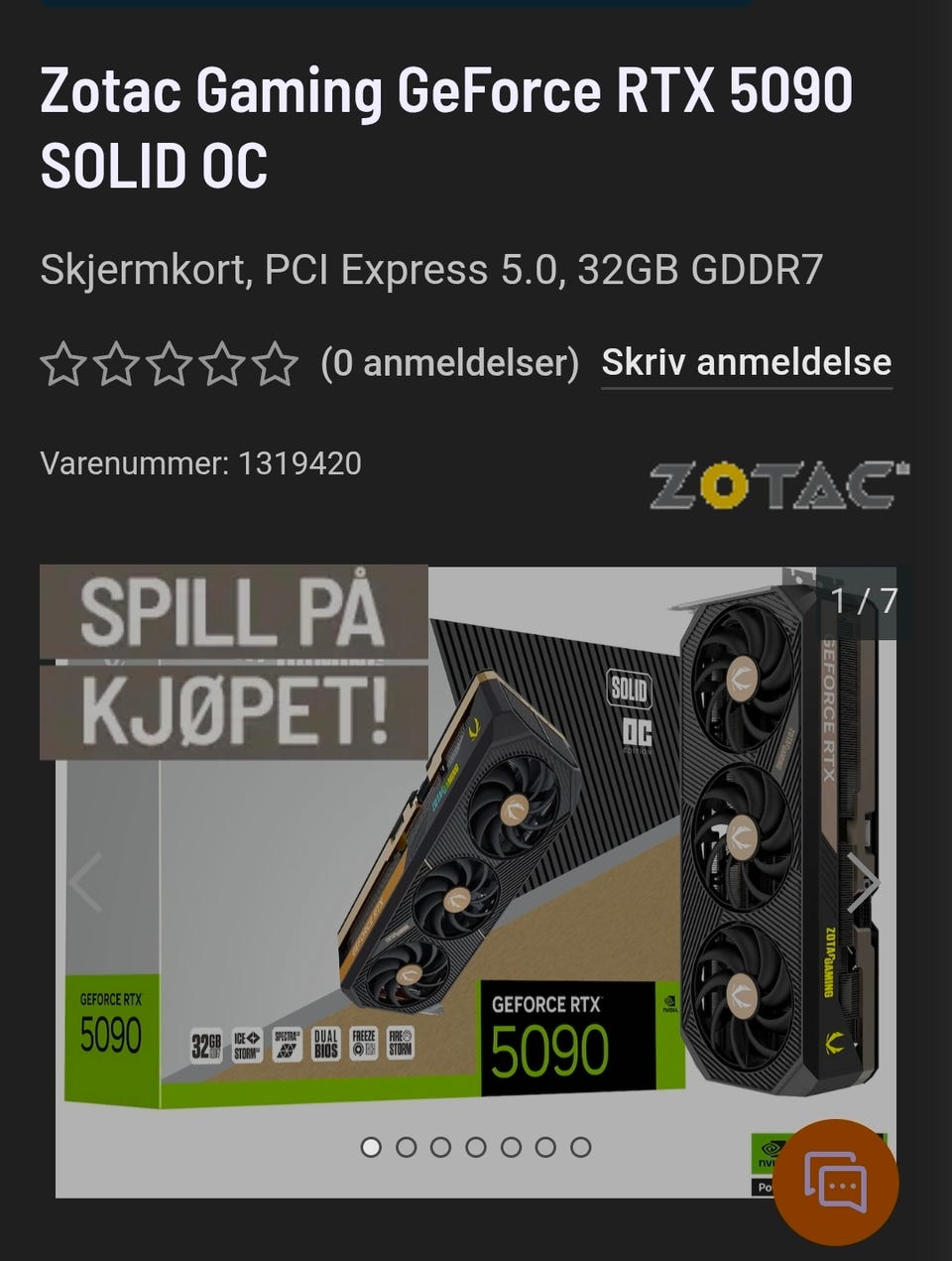The image size is (952, 1261).
Task: Rate product with second star
Action: (116, 364)
